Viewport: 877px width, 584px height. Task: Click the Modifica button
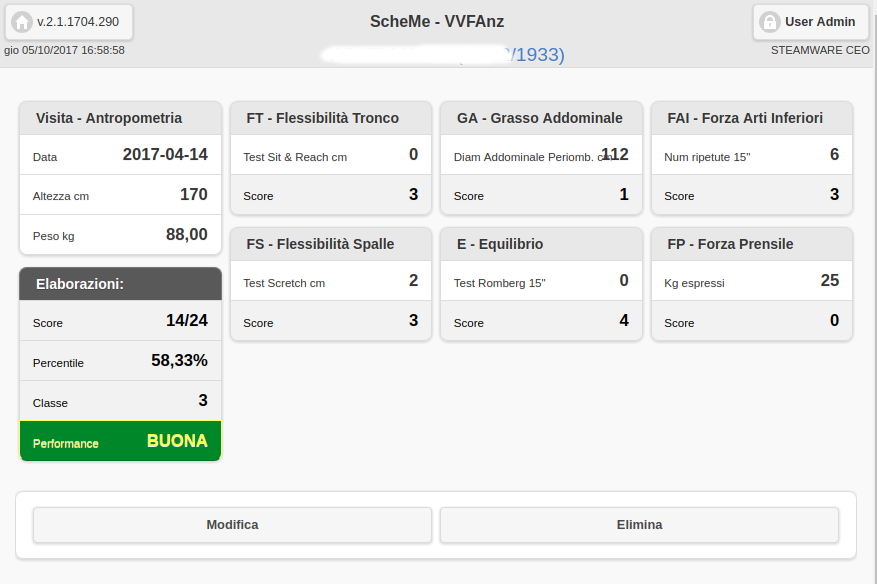[232, 525]
